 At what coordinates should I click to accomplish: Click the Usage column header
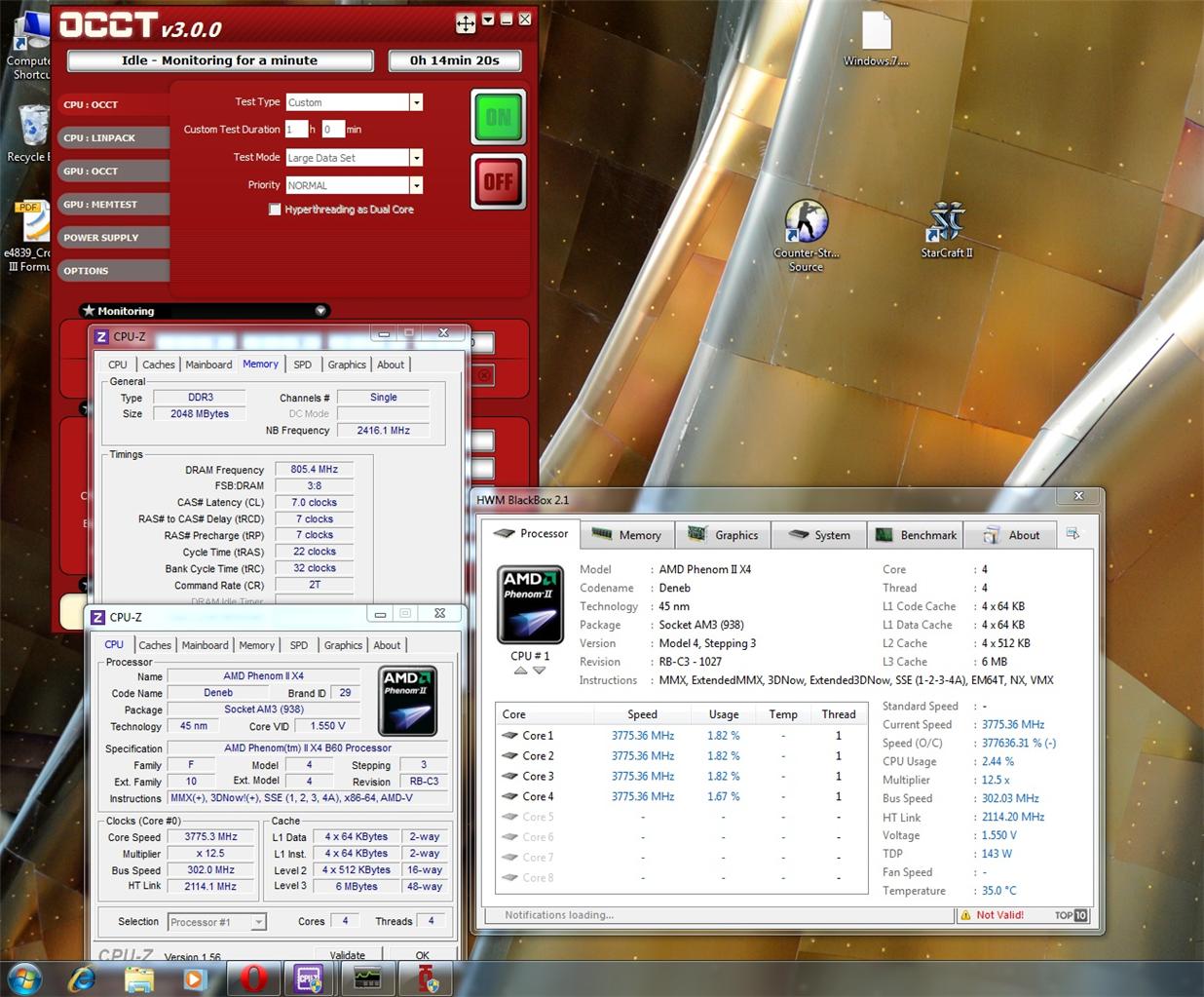point(724,714)
